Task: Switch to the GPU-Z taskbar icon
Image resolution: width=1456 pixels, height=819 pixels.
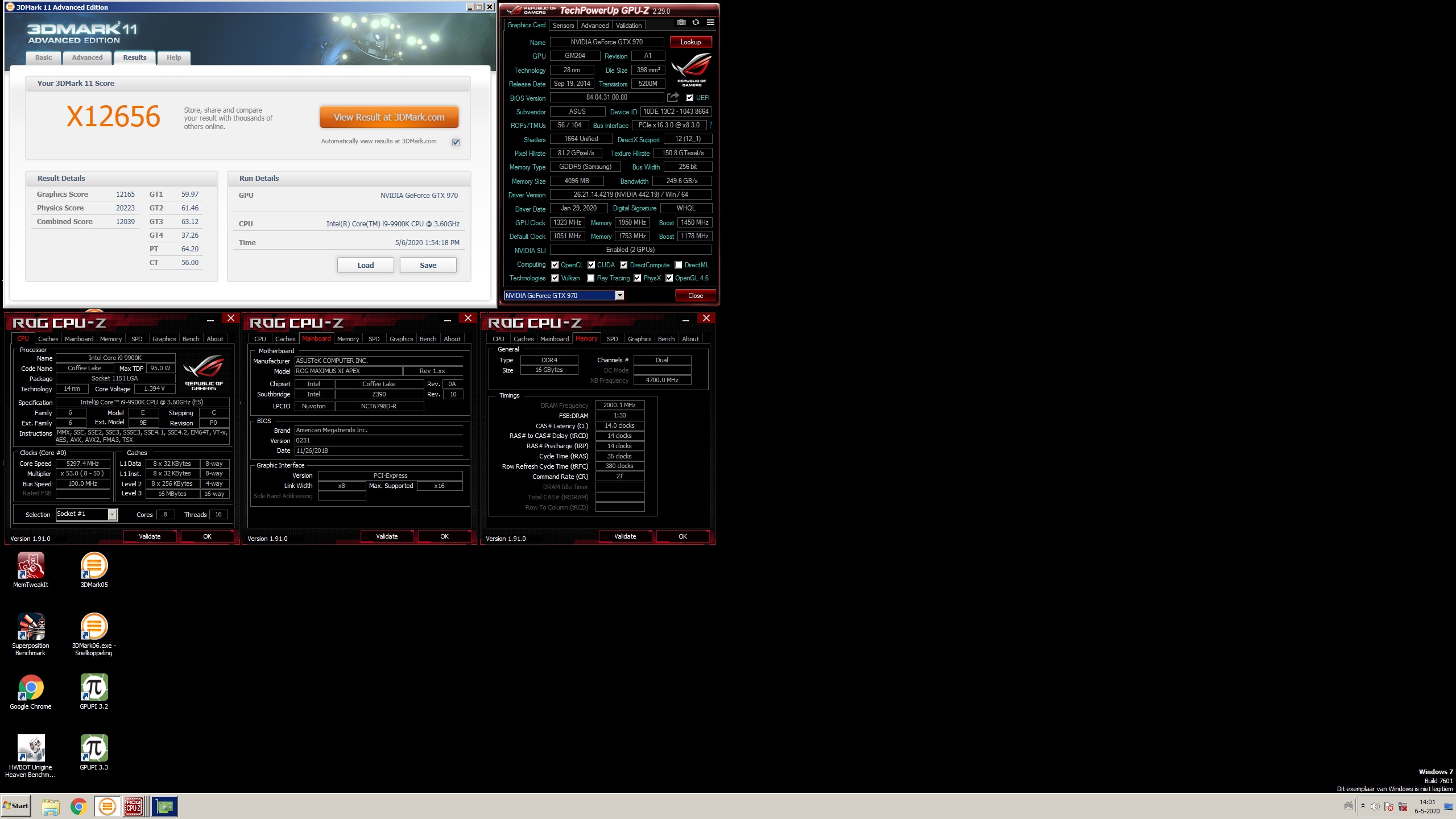Action: pyautogui.click(x=165, y=806)
